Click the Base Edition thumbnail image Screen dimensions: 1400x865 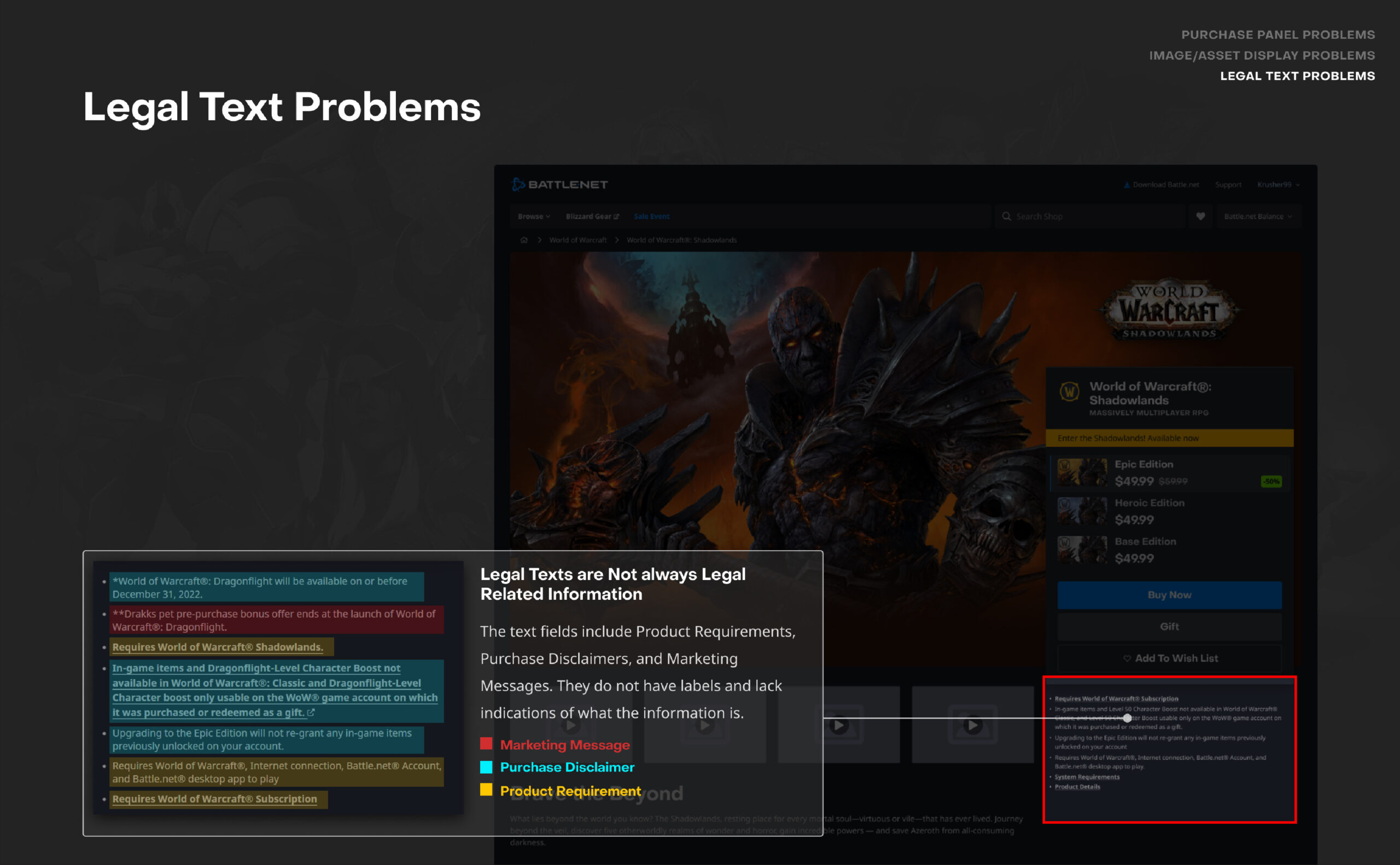point(1082,549)
